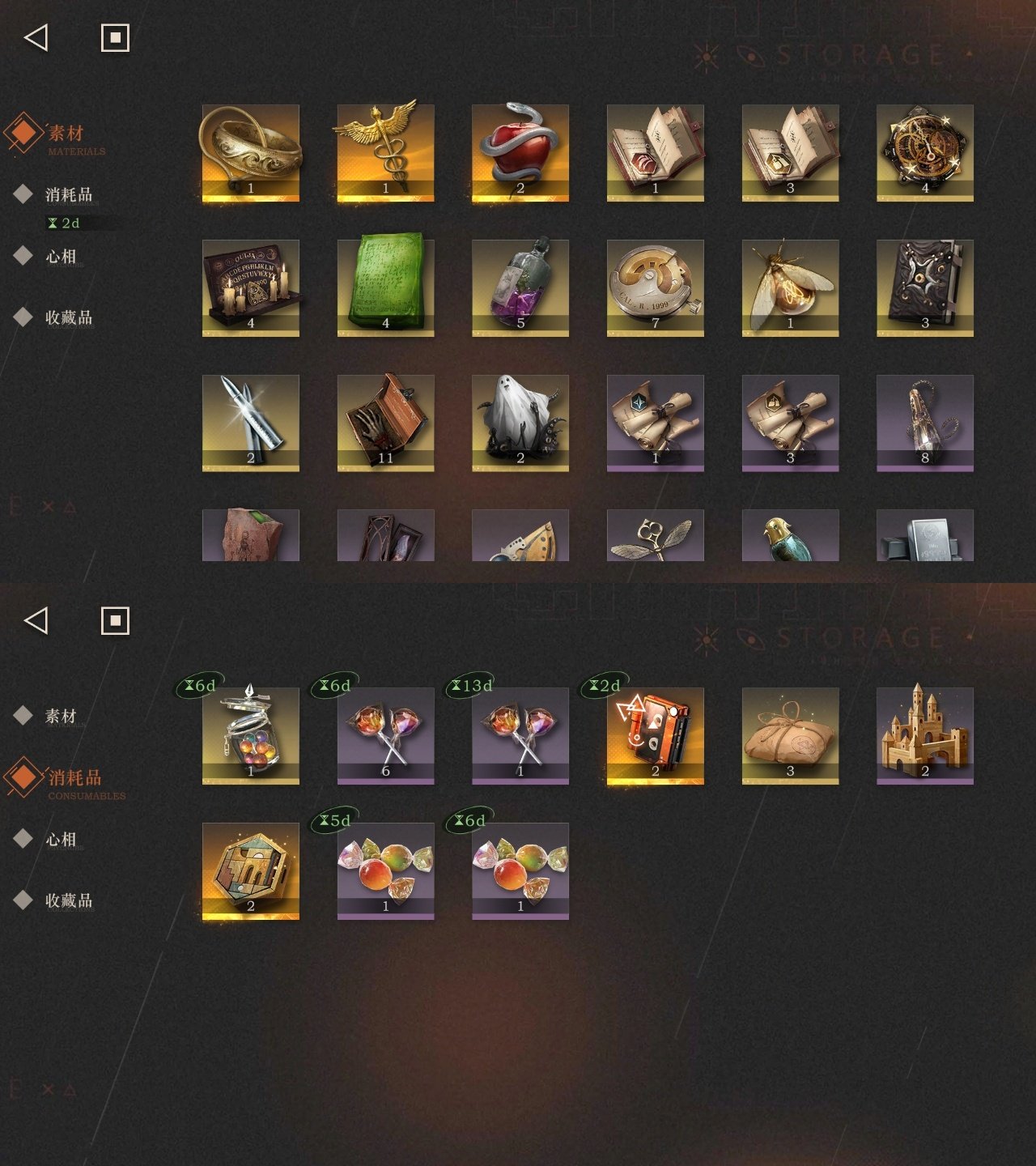
Task: Click the Ouija board with candles item
Action: [x=251, y=287]
